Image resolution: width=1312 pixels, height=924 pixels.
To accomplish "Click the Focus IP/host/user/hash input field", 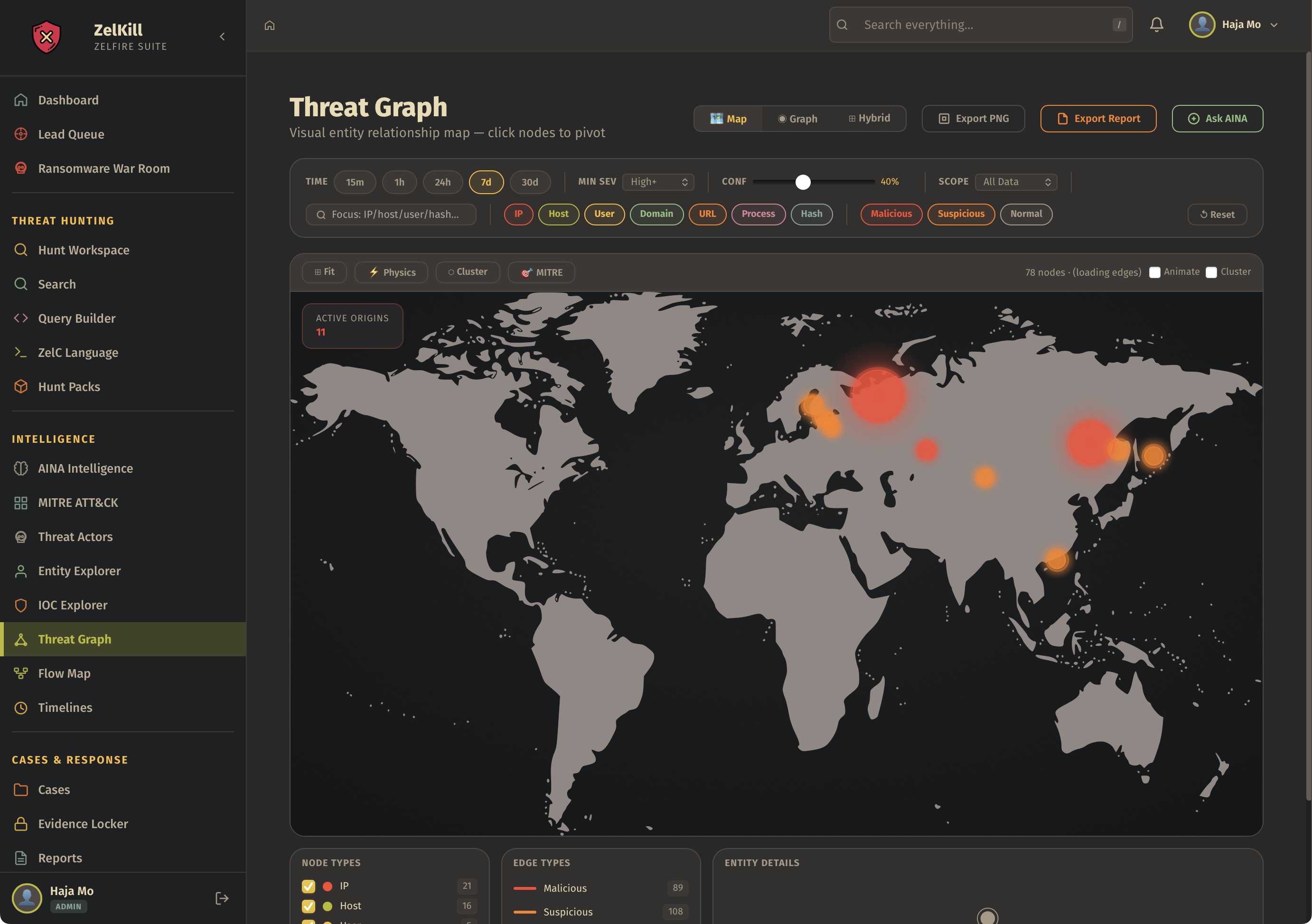I will pyautogui.click(x=391, y=215).
